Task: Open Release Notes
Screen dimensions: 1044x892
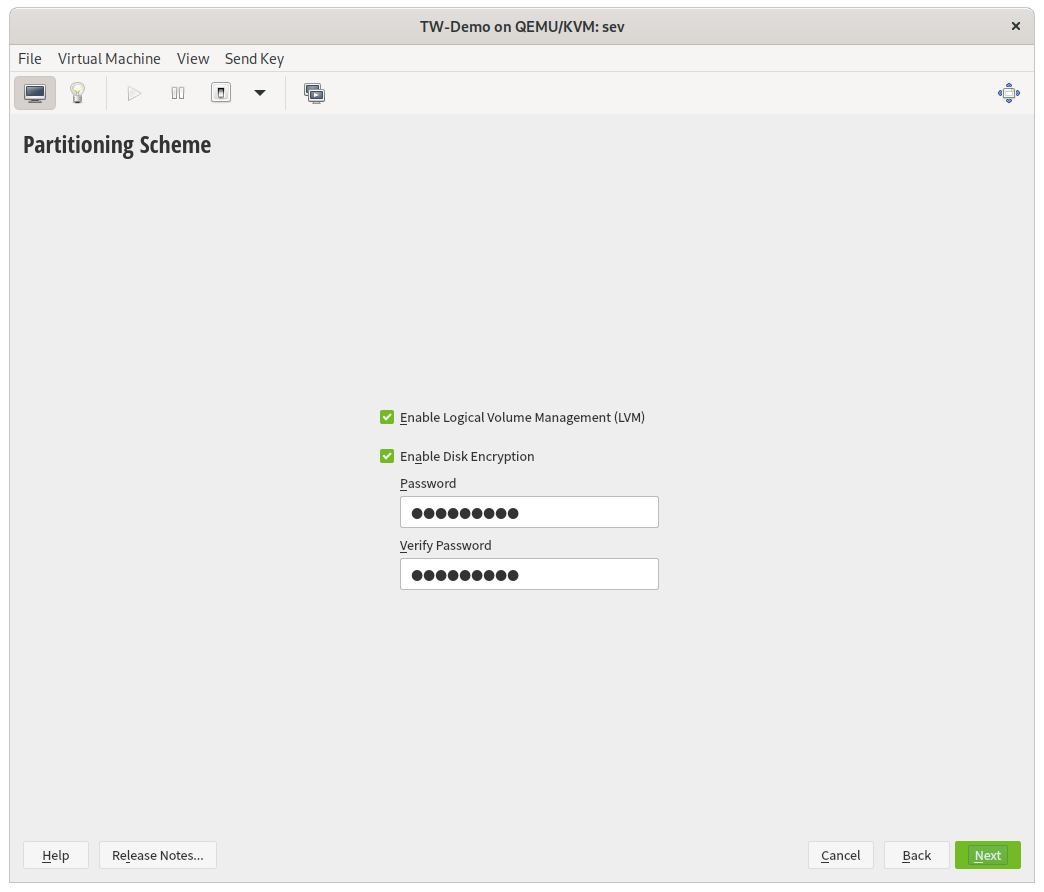Action: pyautogui.click(x=158, y=855)
